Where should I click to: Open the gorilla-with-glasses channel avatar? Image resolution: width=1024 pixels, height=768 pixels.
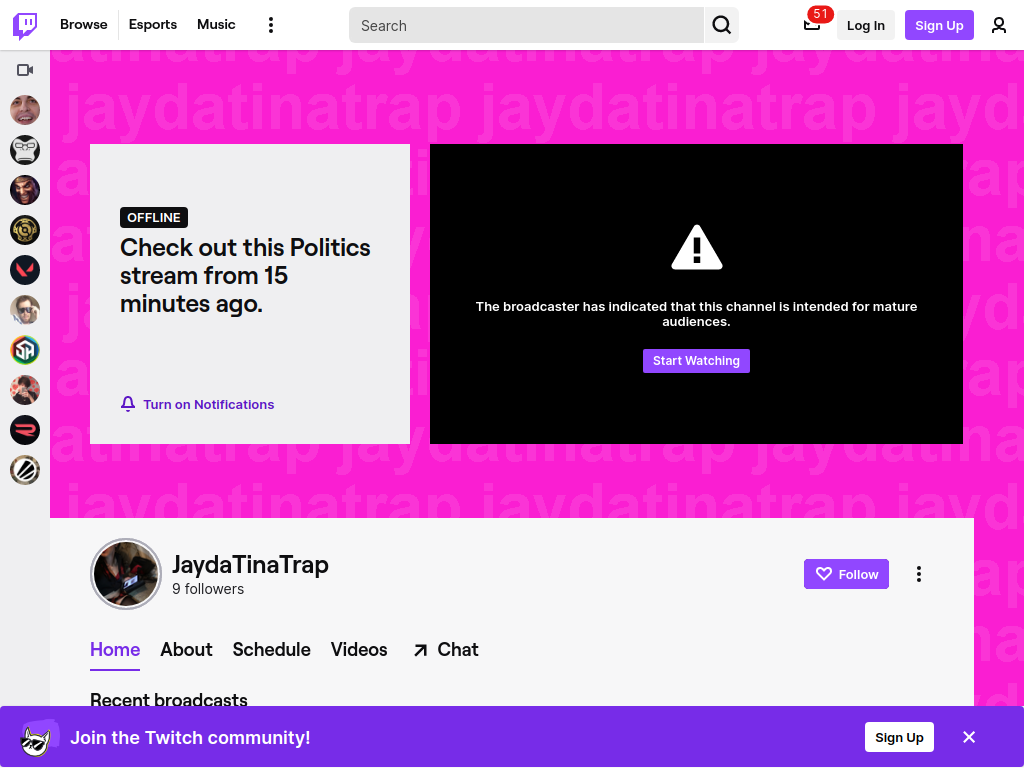pos(25,150)
